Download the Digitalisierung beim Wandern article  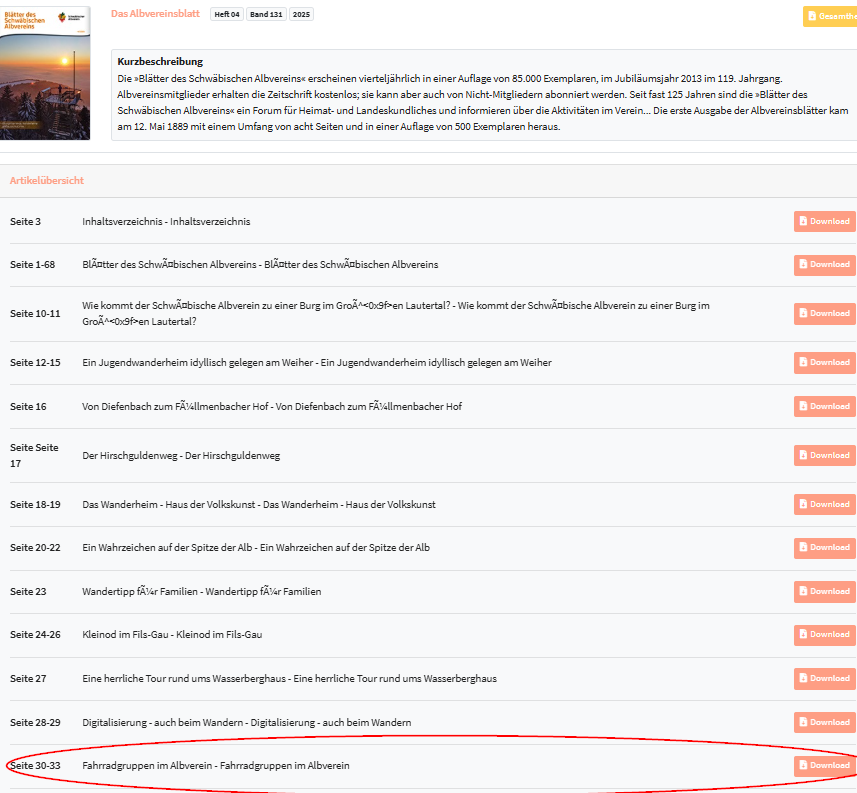[x=824, y=722]
